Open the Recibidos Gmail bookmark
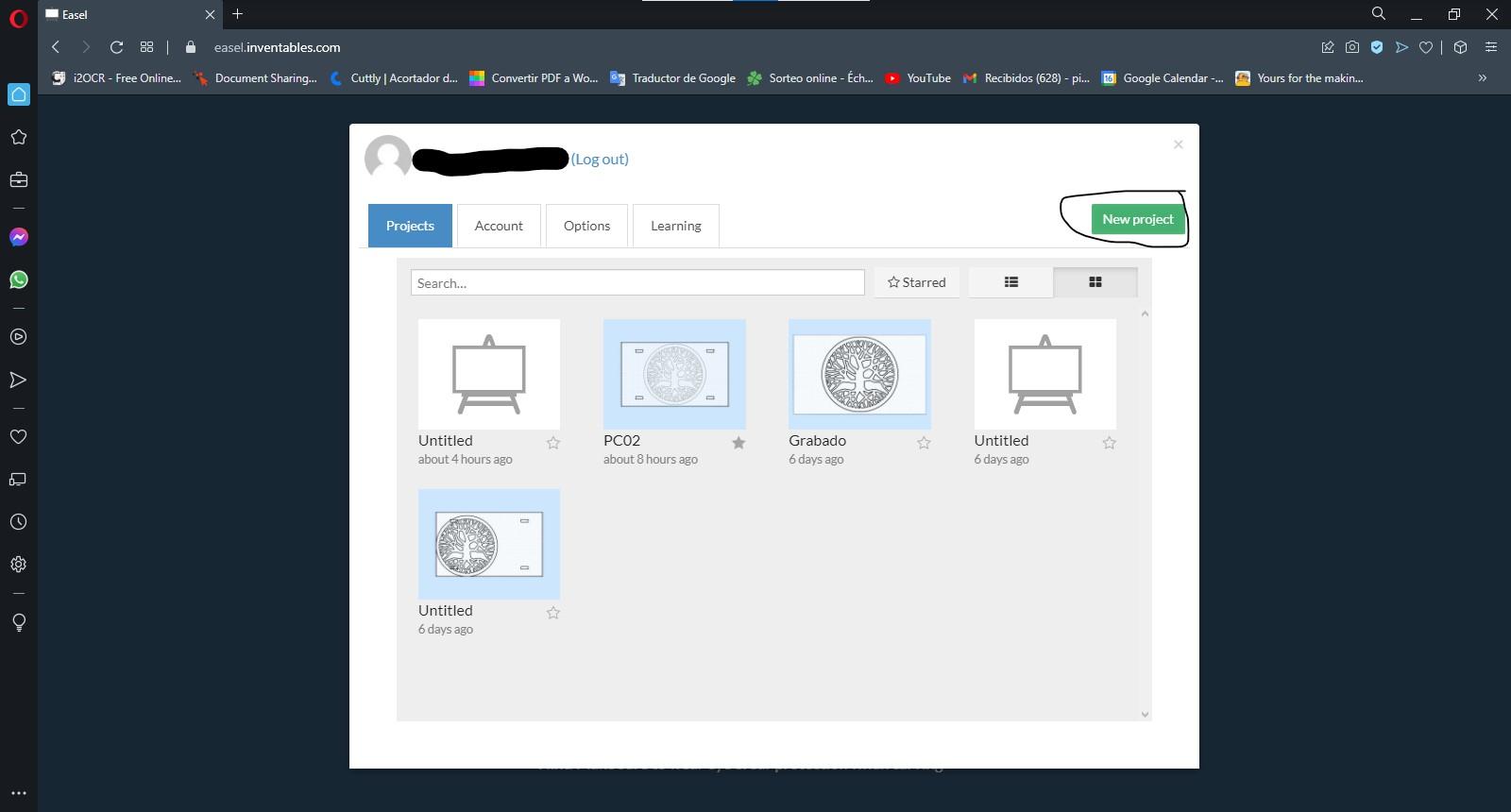 click(x=1027, y=78)
